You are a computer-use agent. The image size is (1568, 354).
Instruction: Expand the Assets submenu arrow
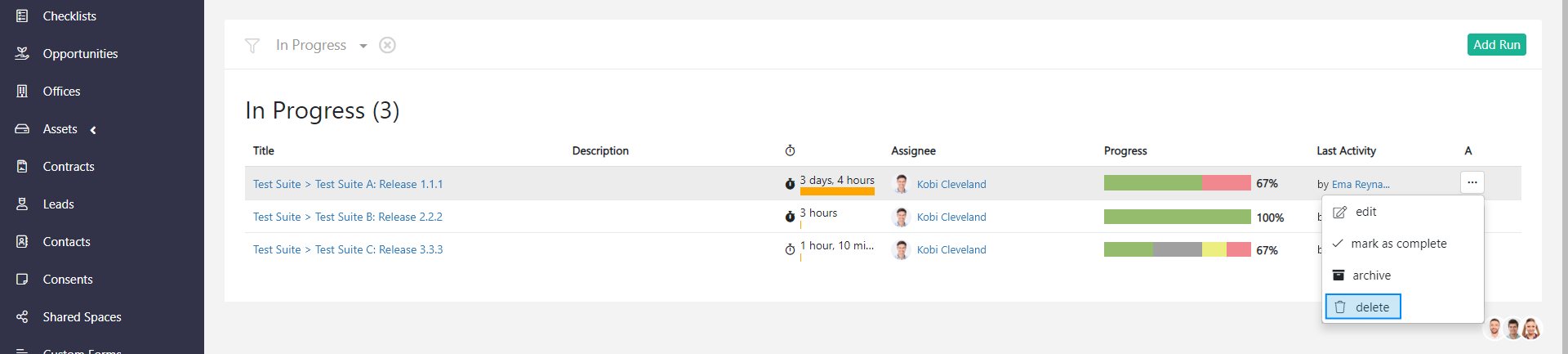click(93, 130)
